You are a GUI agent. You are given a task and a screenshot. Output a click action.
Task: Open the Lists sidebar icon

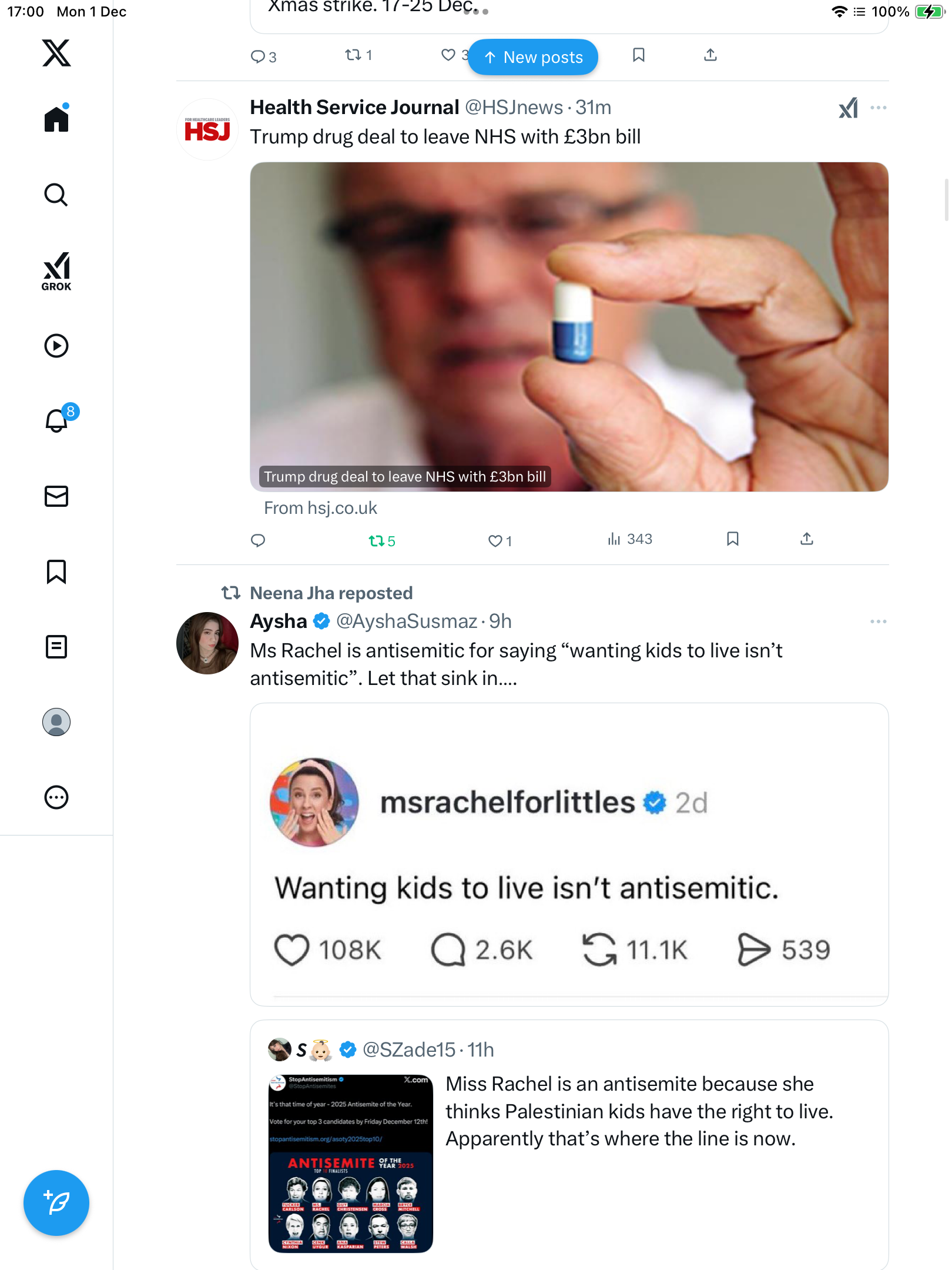click(56, 647)
